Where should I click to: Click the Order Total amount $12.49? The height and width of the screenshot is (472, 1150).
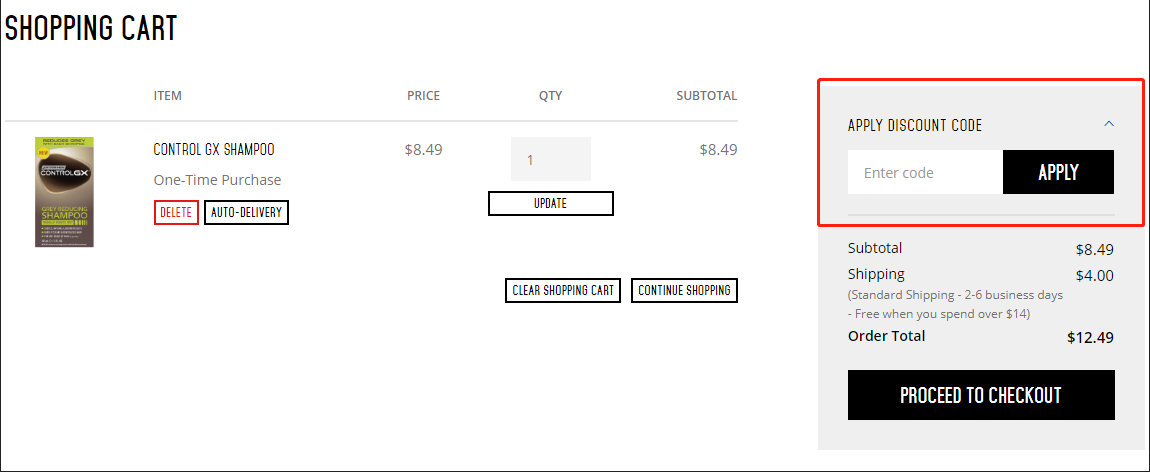(x=1091, y=338)
